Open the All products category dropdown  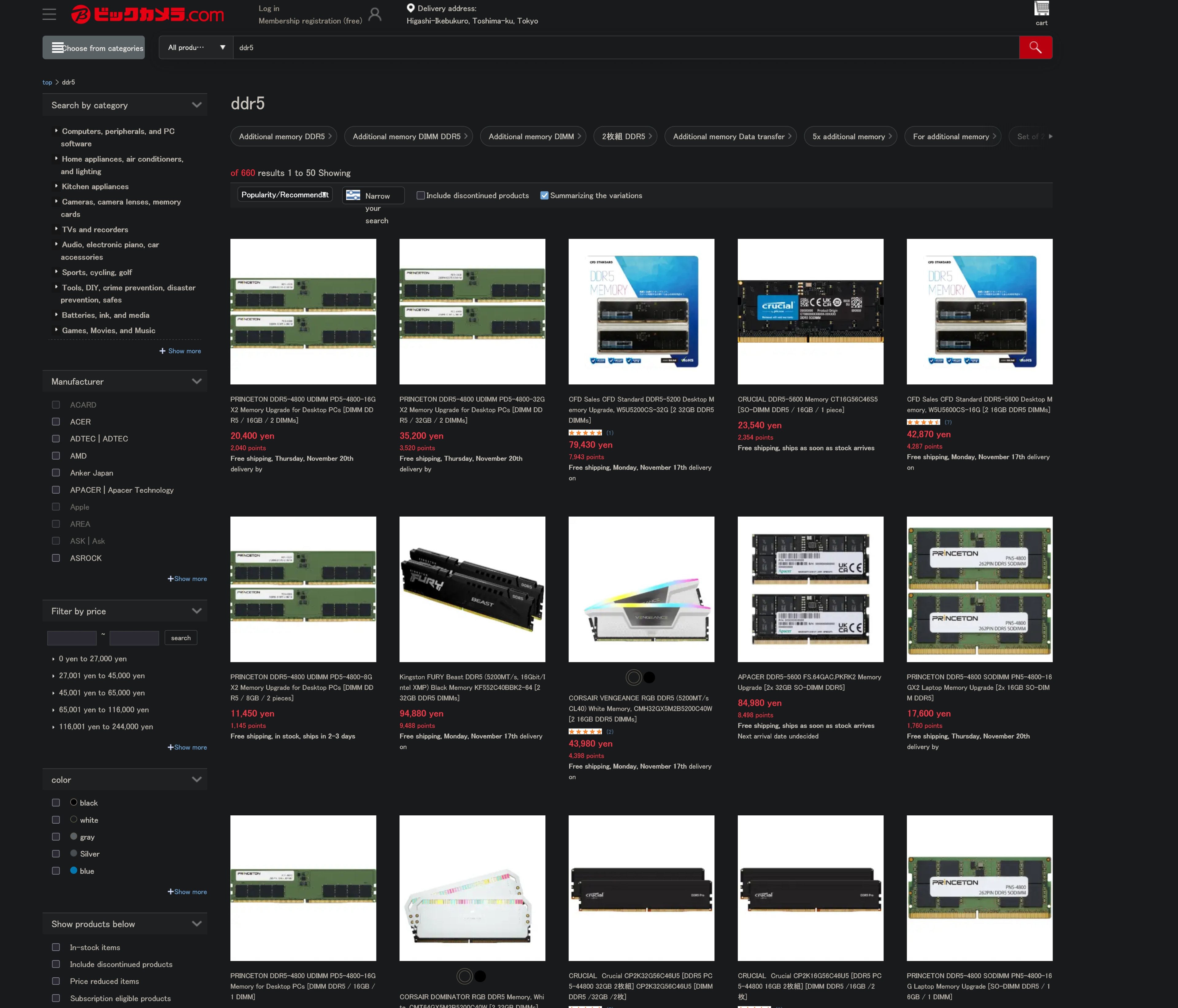click(x=196, y=48)
